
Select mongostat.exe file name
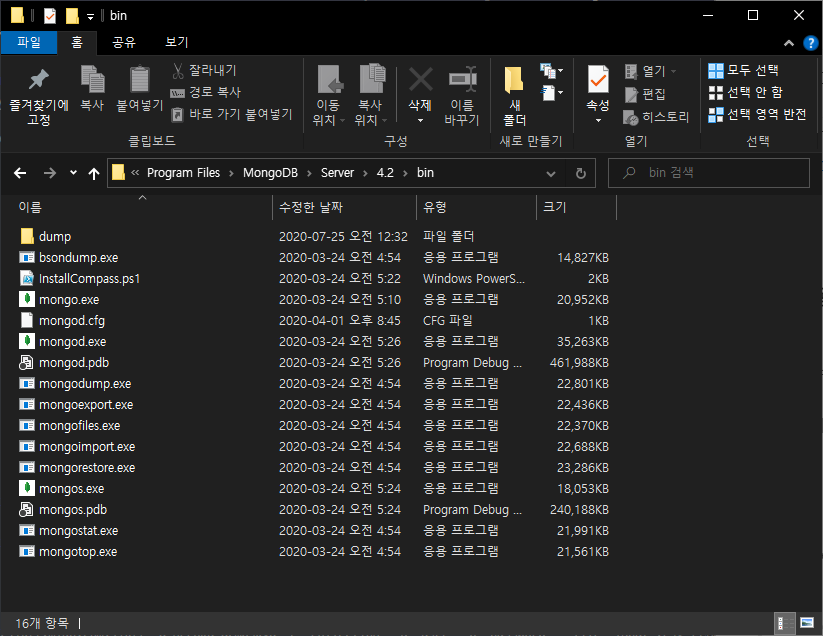[x=78, y=531]
